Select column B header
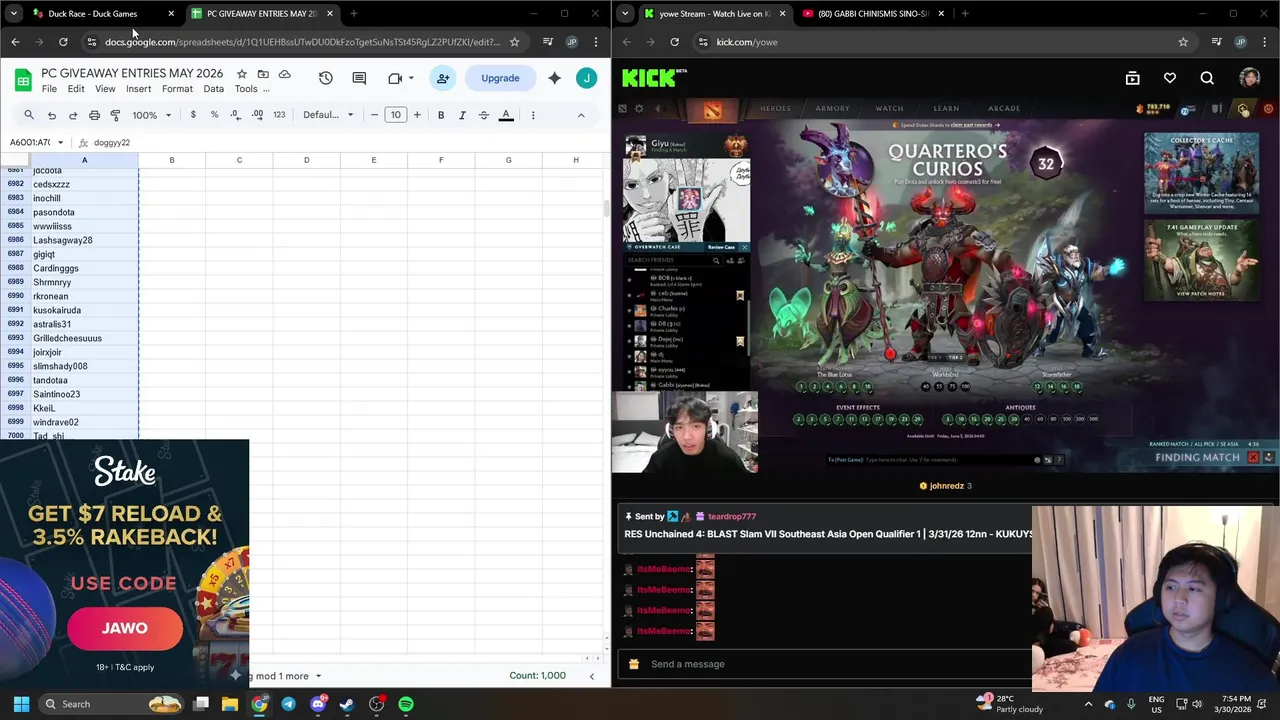The image size is (1280, 720). point(172,160)
